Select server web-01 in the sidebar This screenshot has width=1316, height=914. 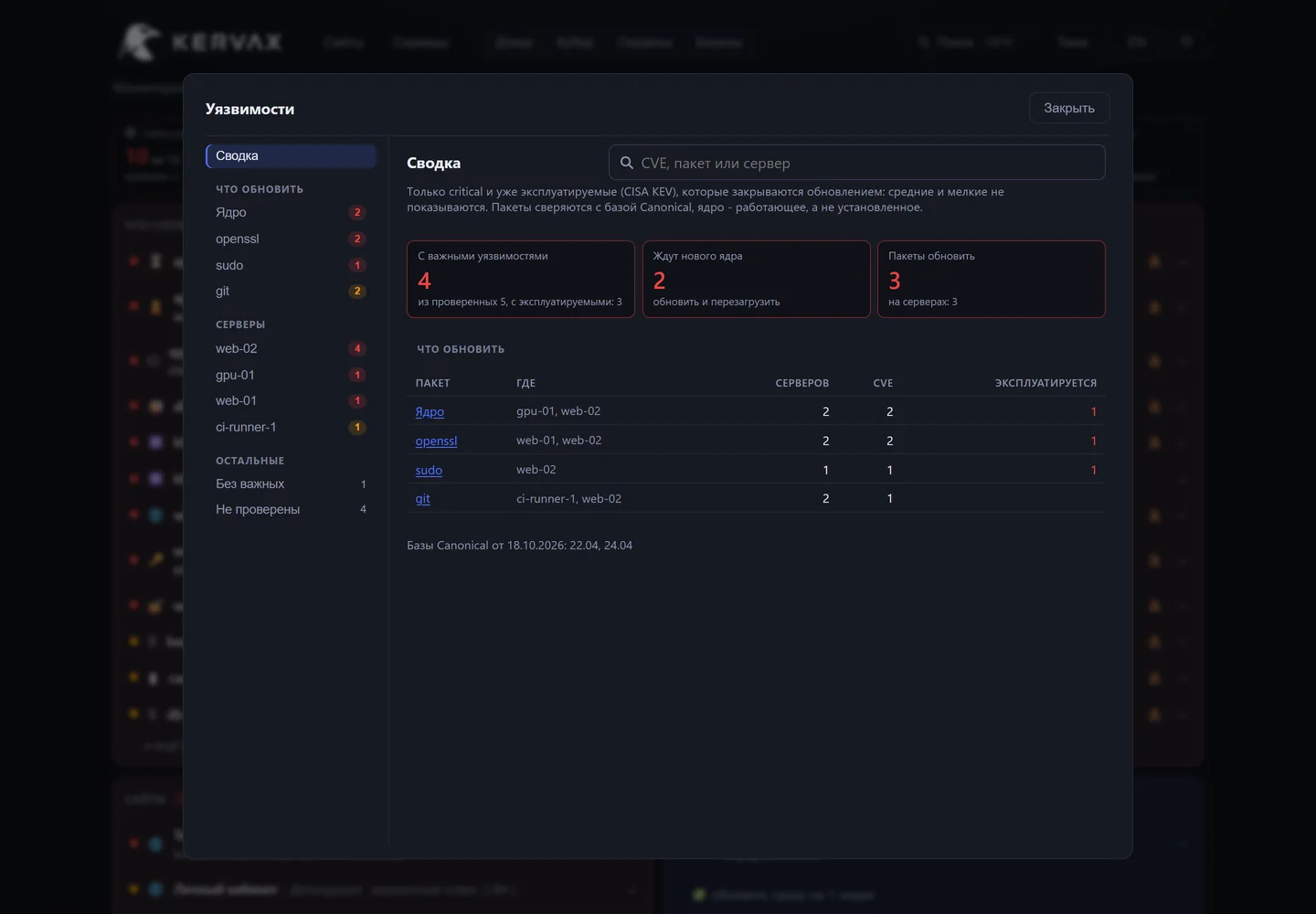292,400
